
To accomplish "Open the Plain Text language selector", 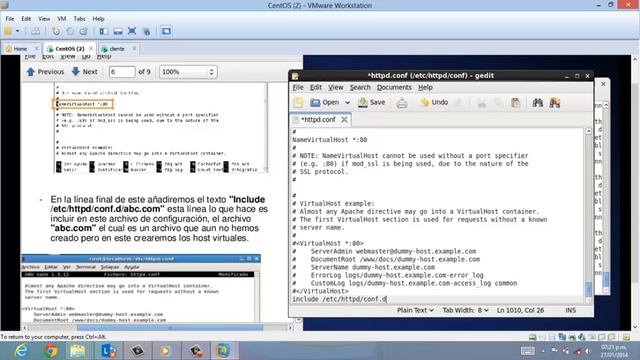I will 415,310.
